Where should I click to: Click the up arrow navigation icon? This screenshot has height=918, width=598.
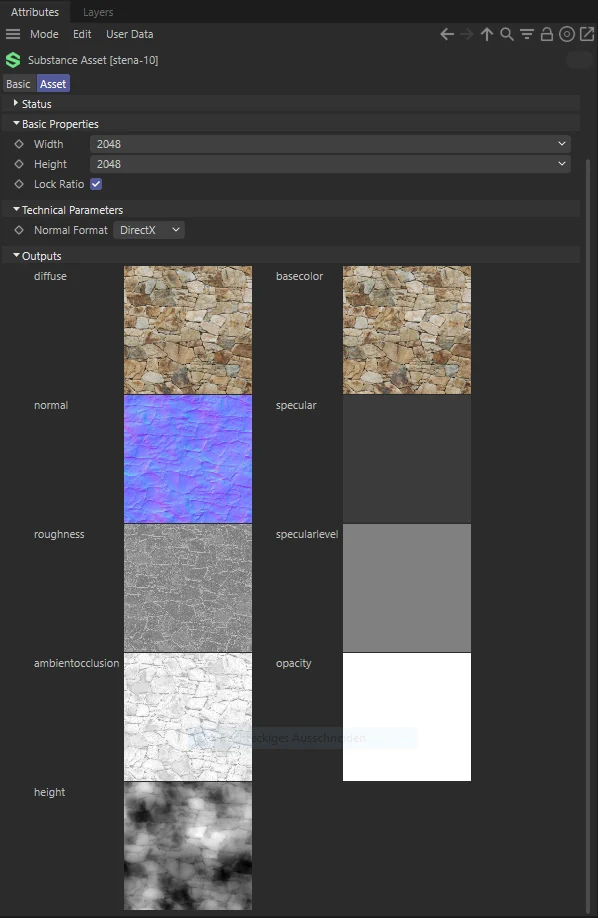point(487,35)
